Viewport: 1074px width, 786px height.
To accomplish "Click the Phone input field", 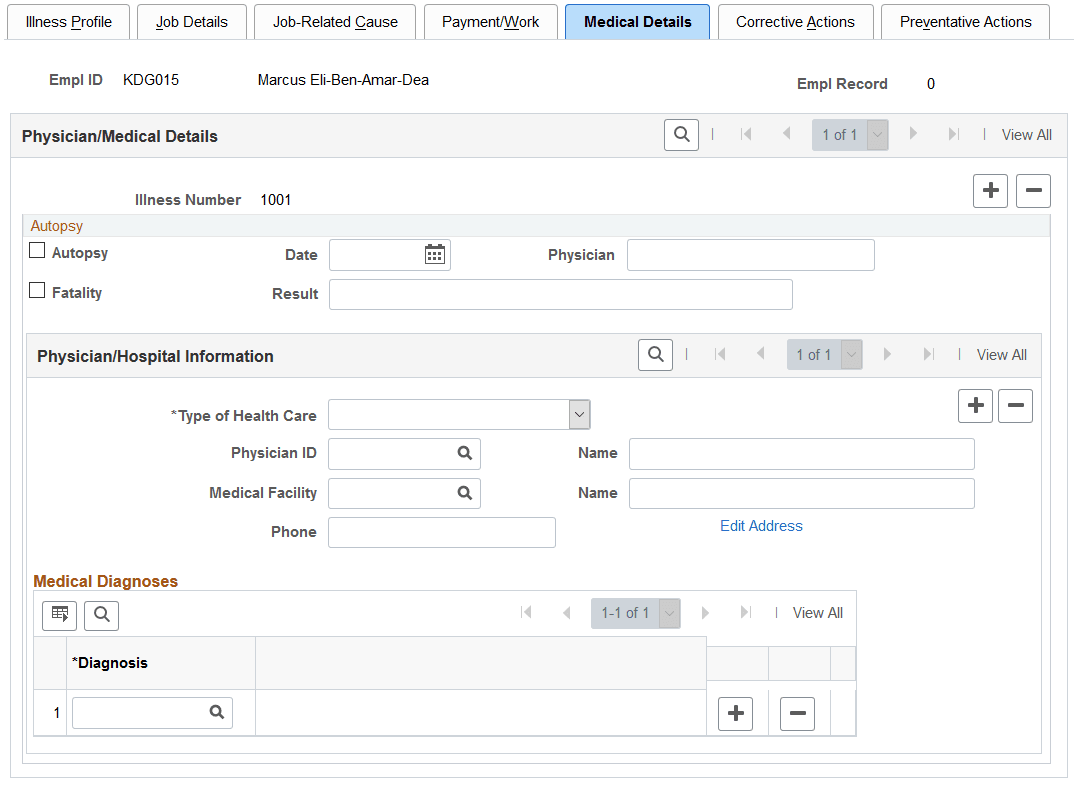I will tap(442, 533).
